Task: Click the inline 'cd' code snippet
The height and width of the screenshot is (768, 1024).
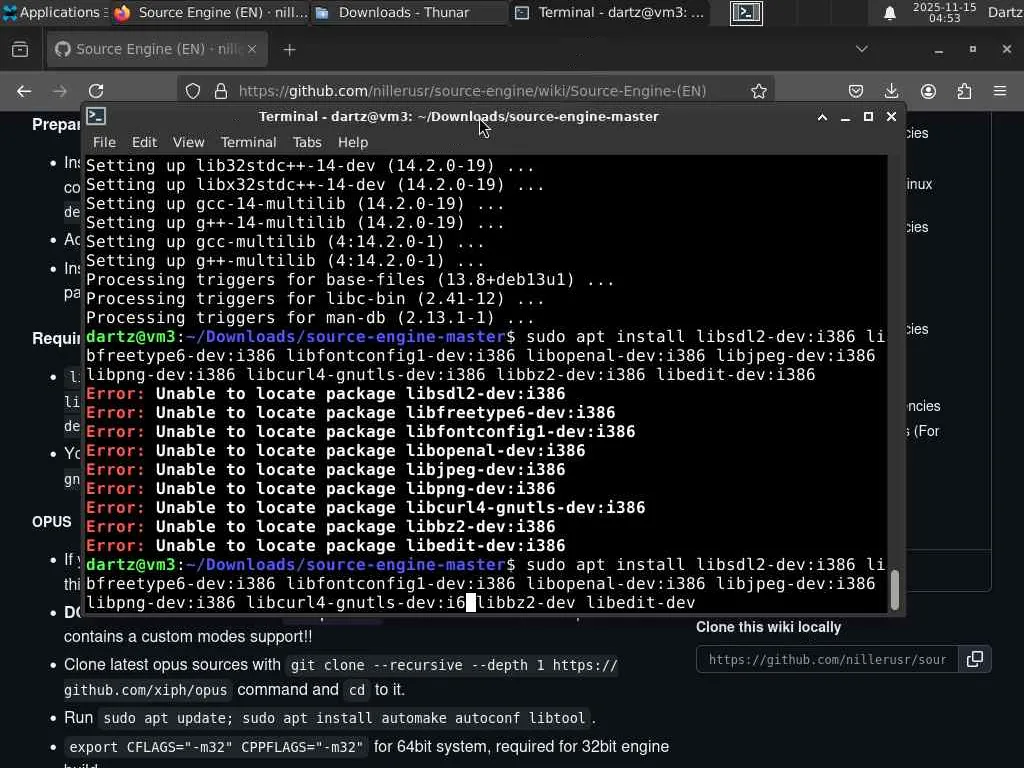Action: [357, 690]
